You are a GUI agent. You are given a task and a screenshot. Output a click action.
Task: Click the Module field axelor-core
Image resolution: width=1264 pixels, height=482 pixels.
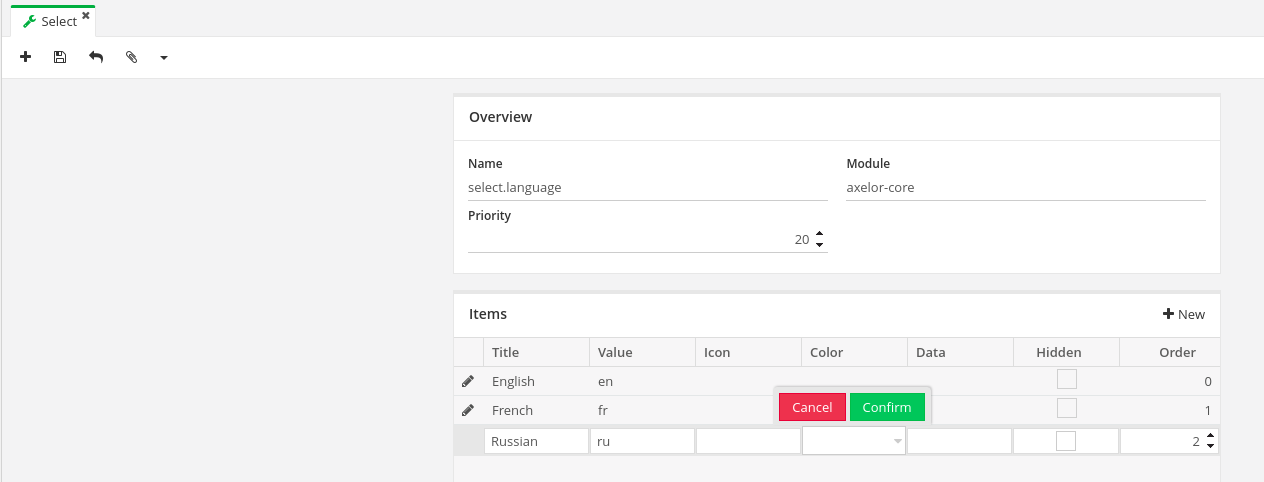click(x=1026, y=187)
